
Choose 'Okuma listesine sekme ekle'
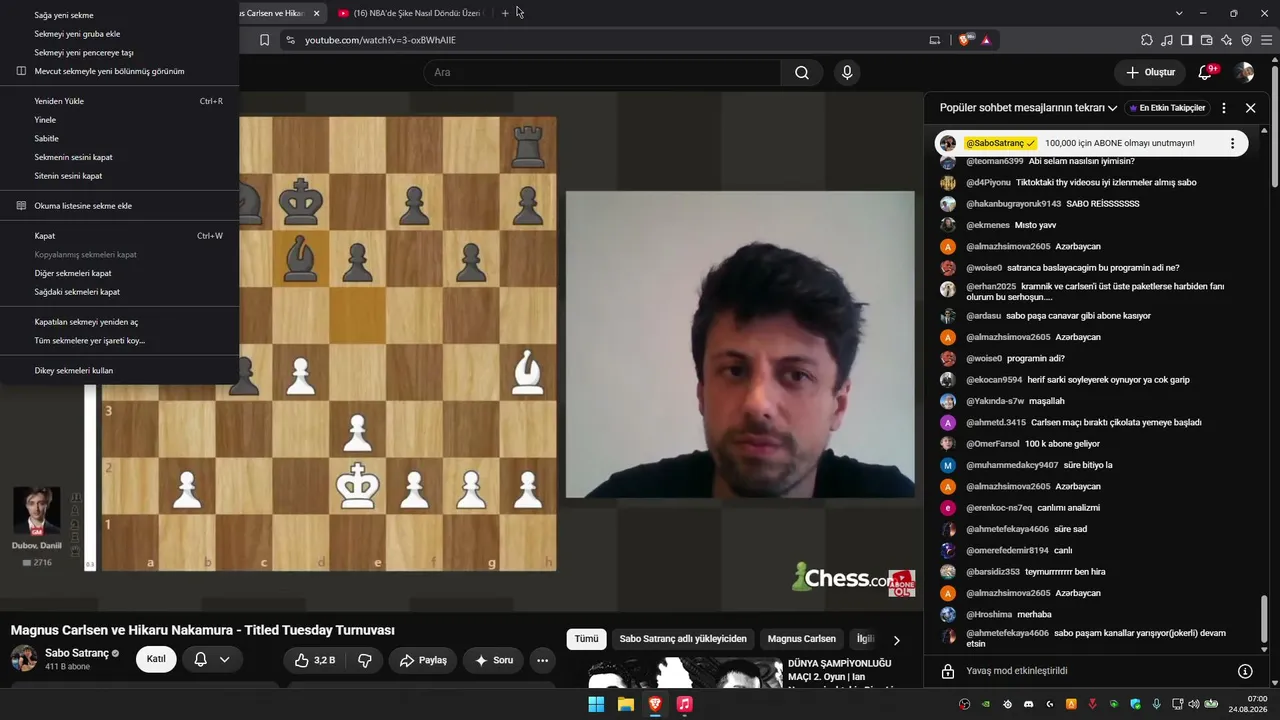click(x=120, y=206)
